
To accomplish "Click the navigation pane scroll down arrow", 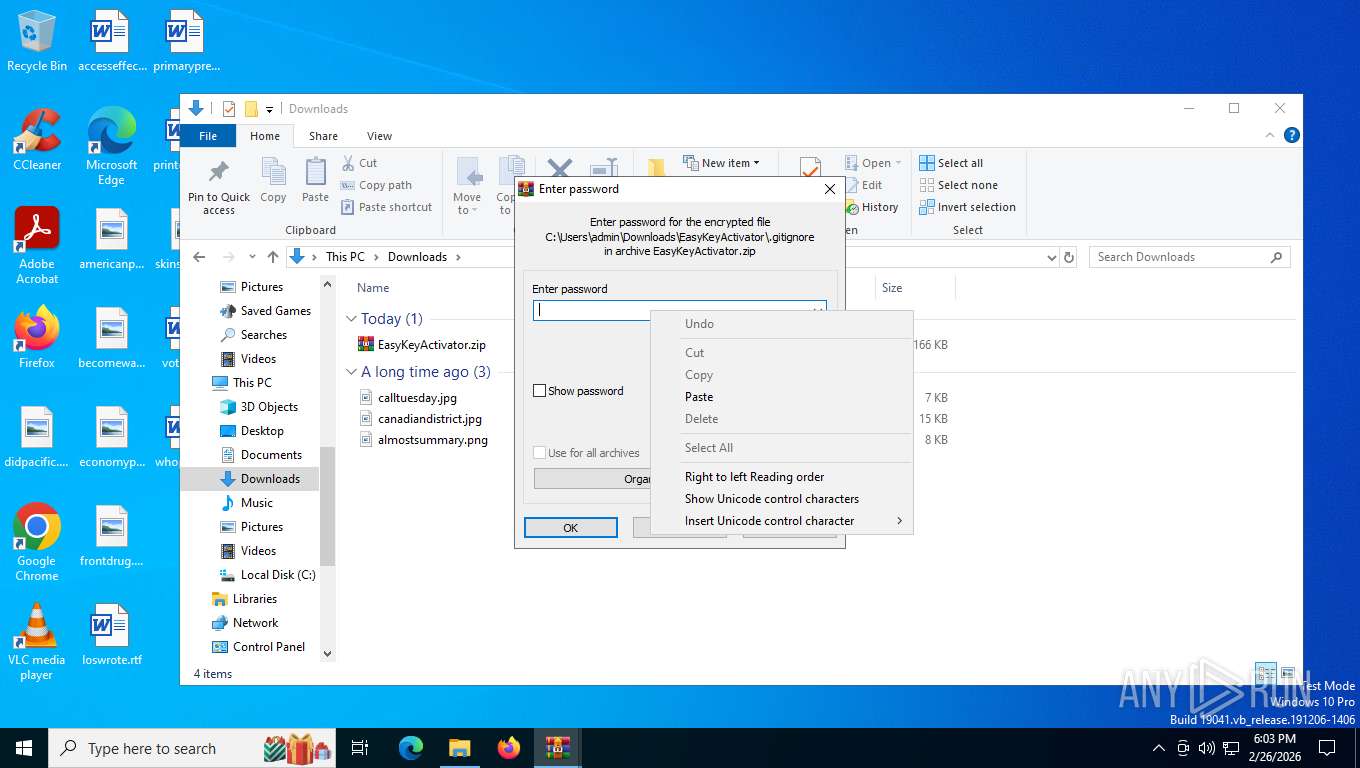I will pyautogui.click(x=327, y=653).
